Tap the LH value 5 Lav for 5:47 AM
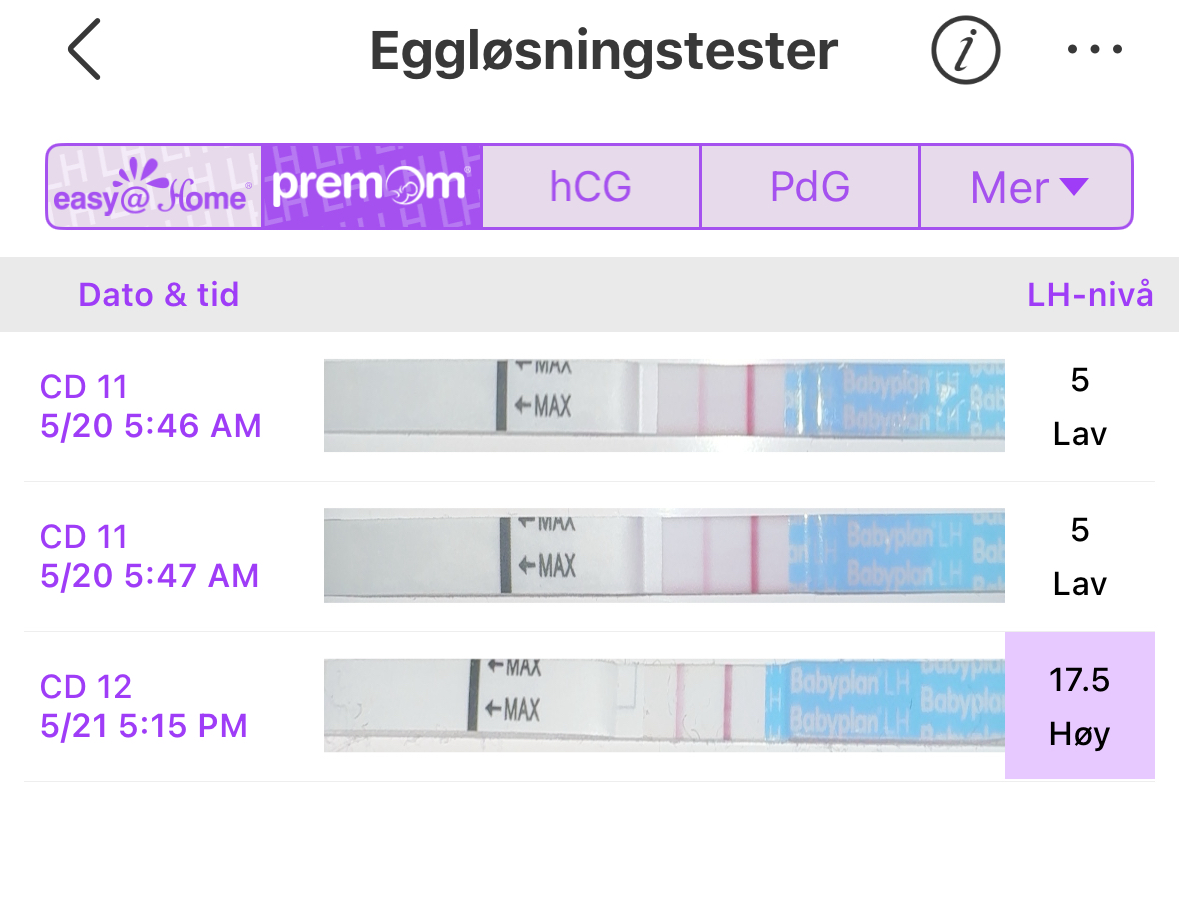The height and width of the screenshot is (919, 1179). 1079,556
